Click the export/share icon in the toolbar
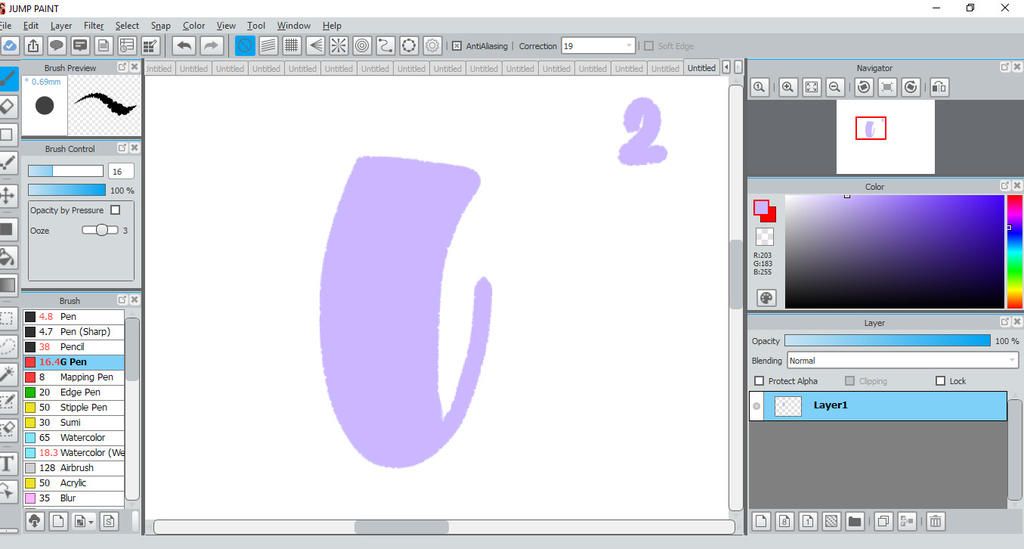This screenshot has height=549, width=1024. point(33,46)
